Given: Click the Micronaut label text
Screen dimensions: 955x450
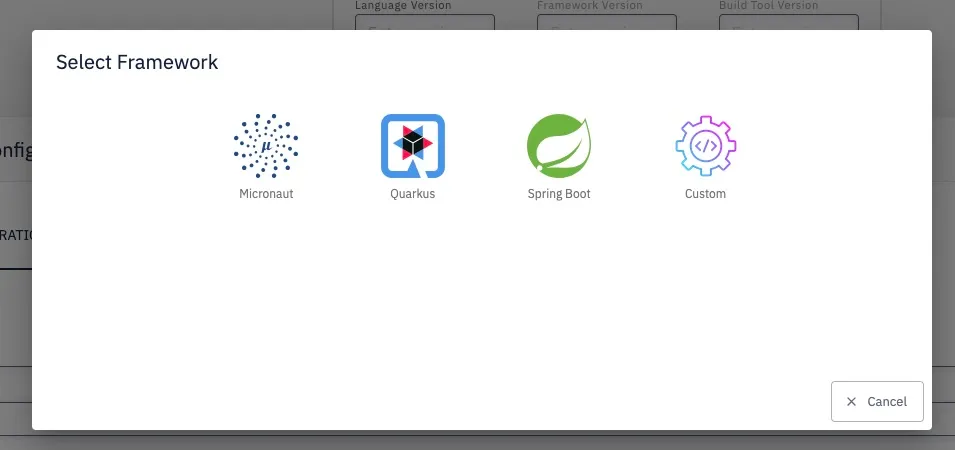Looking at the screenshot, I should tap(266, 194).
